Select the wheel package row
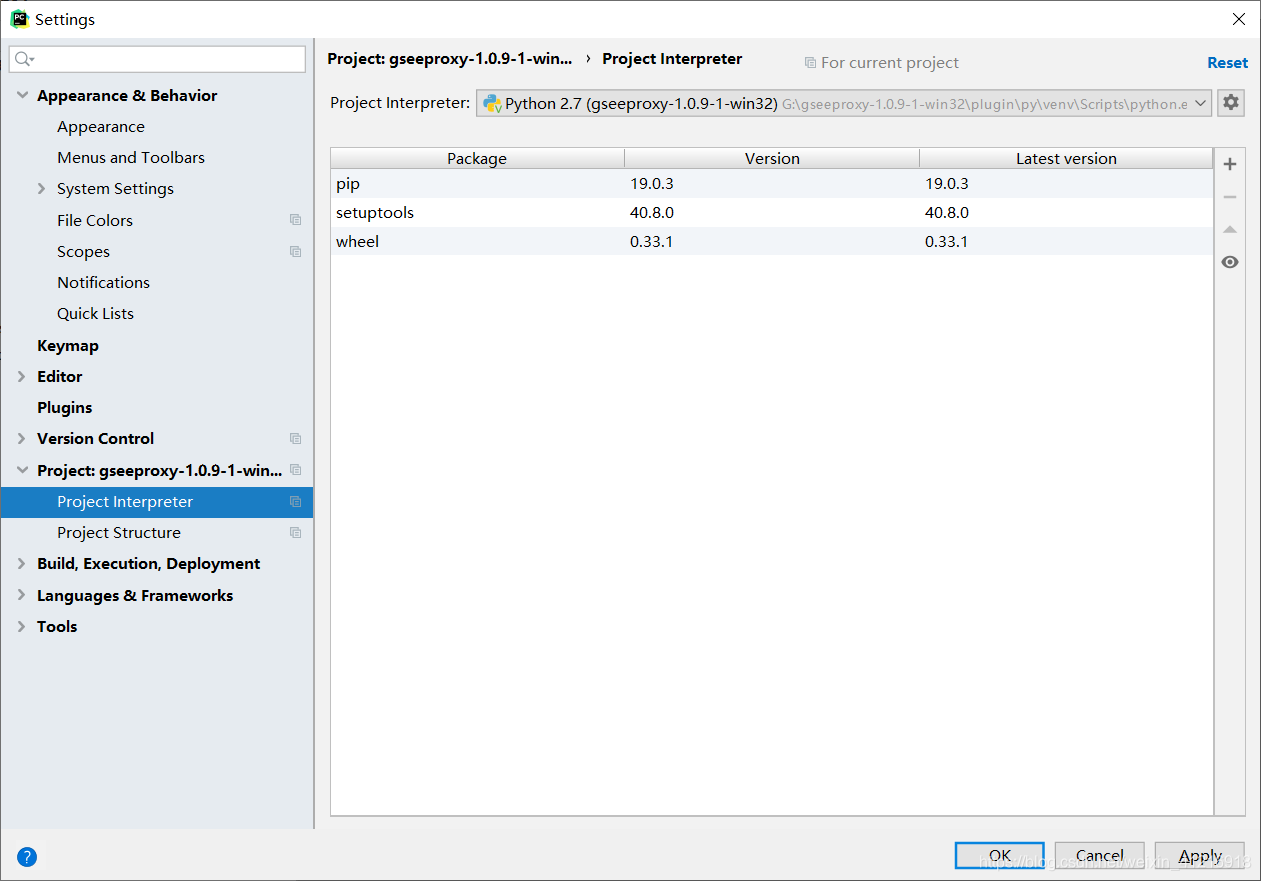1261x881 pixels. pyautogui.click(x=771, y=242)
